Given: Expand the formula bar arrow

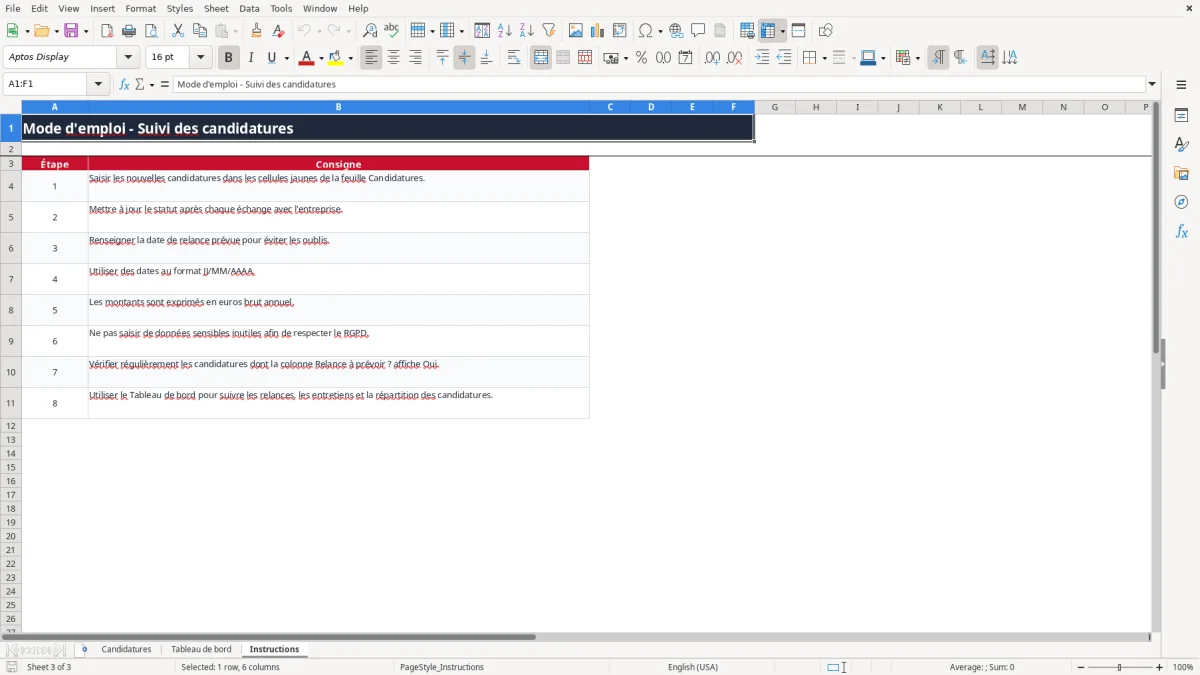Looking at the screenshot, I should pos(1152,84).
